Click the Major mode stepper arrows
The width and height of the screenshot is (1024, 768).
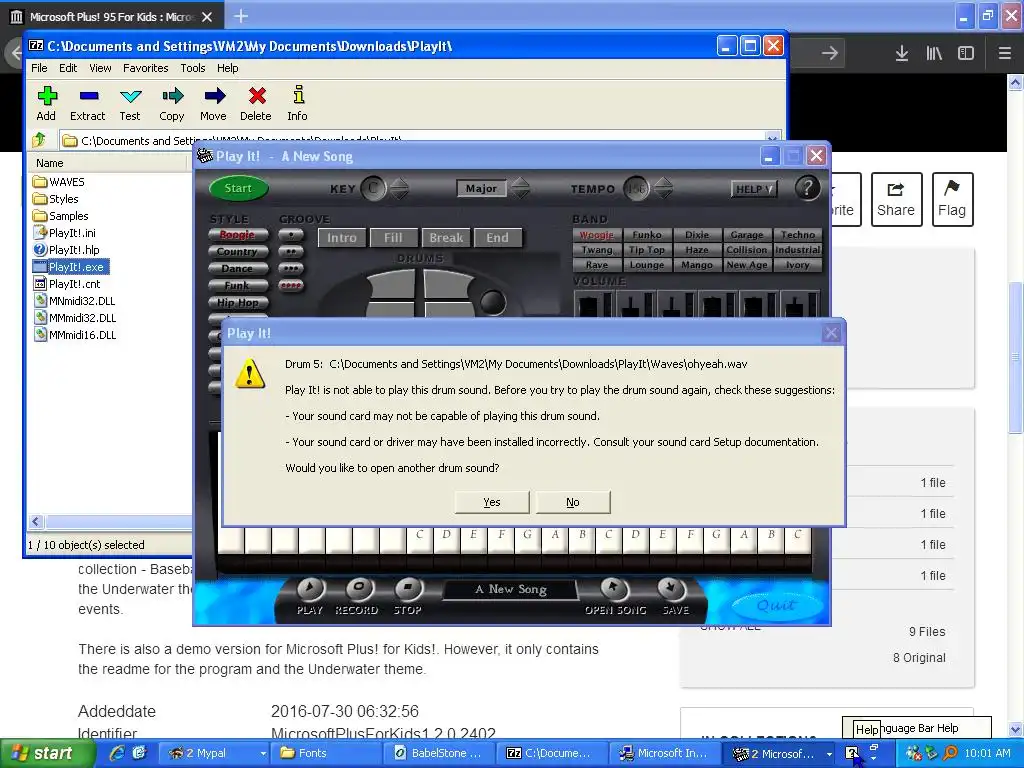click(520, 188)
